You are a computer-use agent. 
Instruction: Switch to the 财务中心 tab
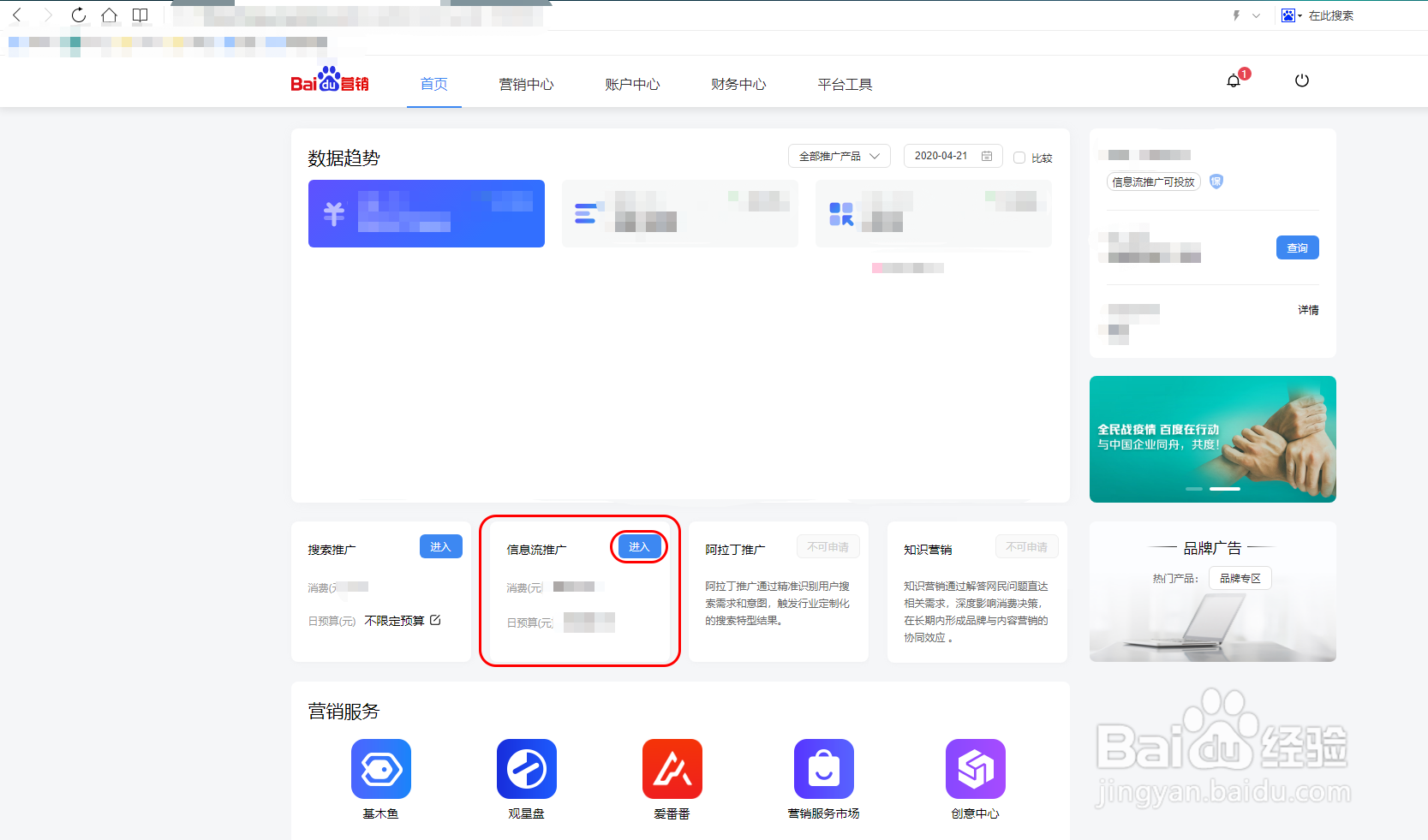738,84
